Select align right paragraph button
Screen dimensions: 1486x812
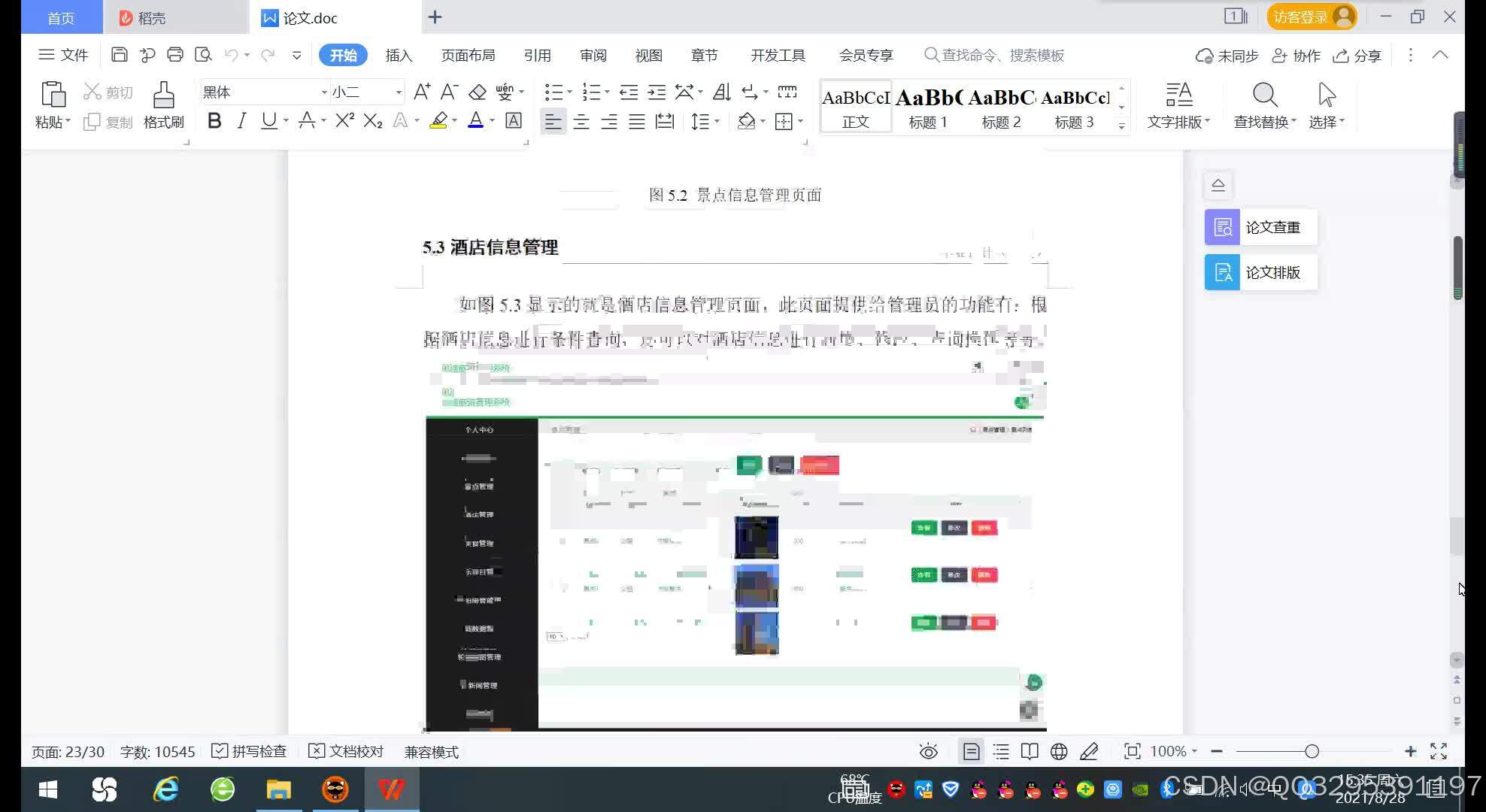coord(609,121)
